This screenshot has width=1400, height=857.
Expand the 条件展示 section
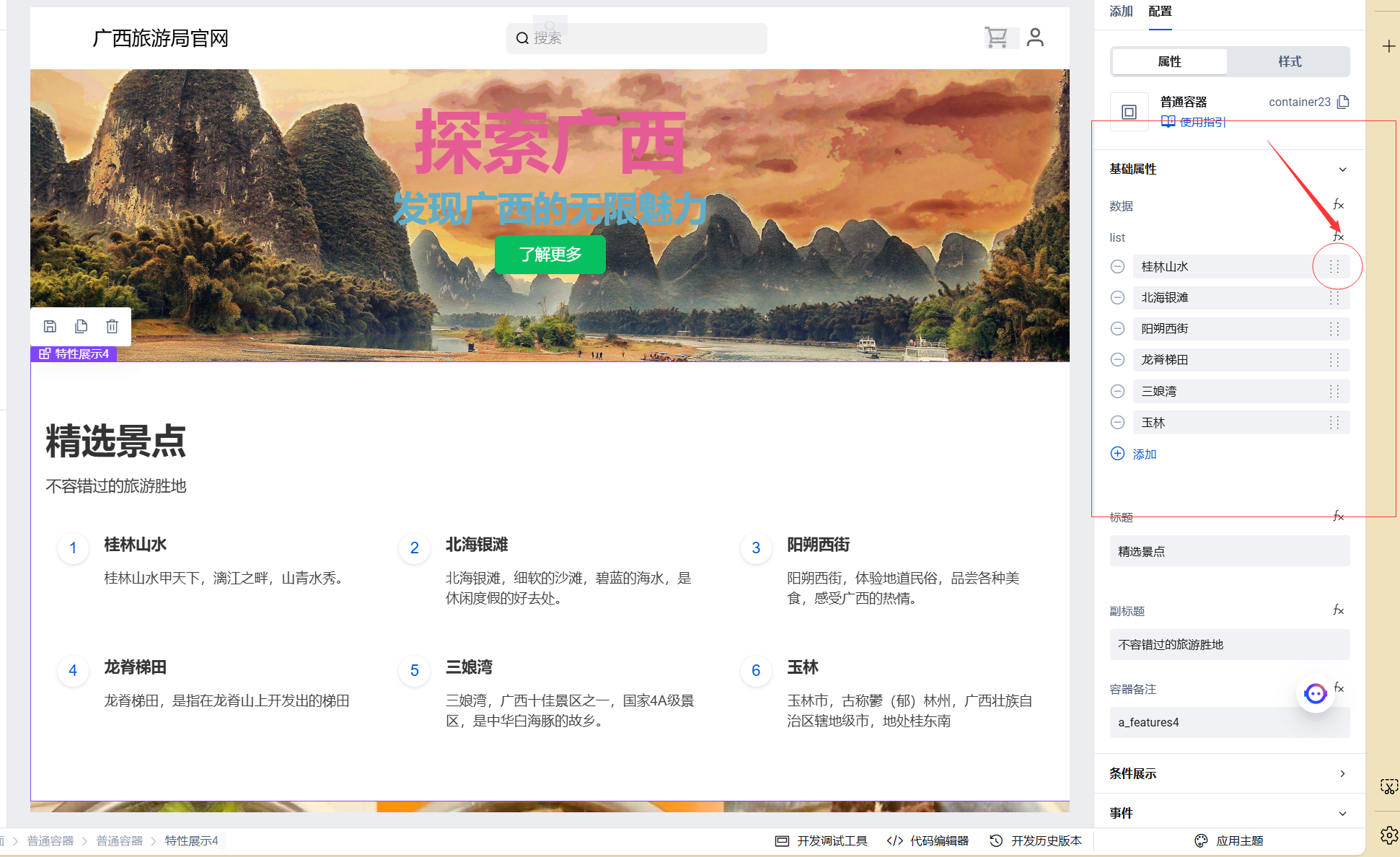(x=1342, y=773)
